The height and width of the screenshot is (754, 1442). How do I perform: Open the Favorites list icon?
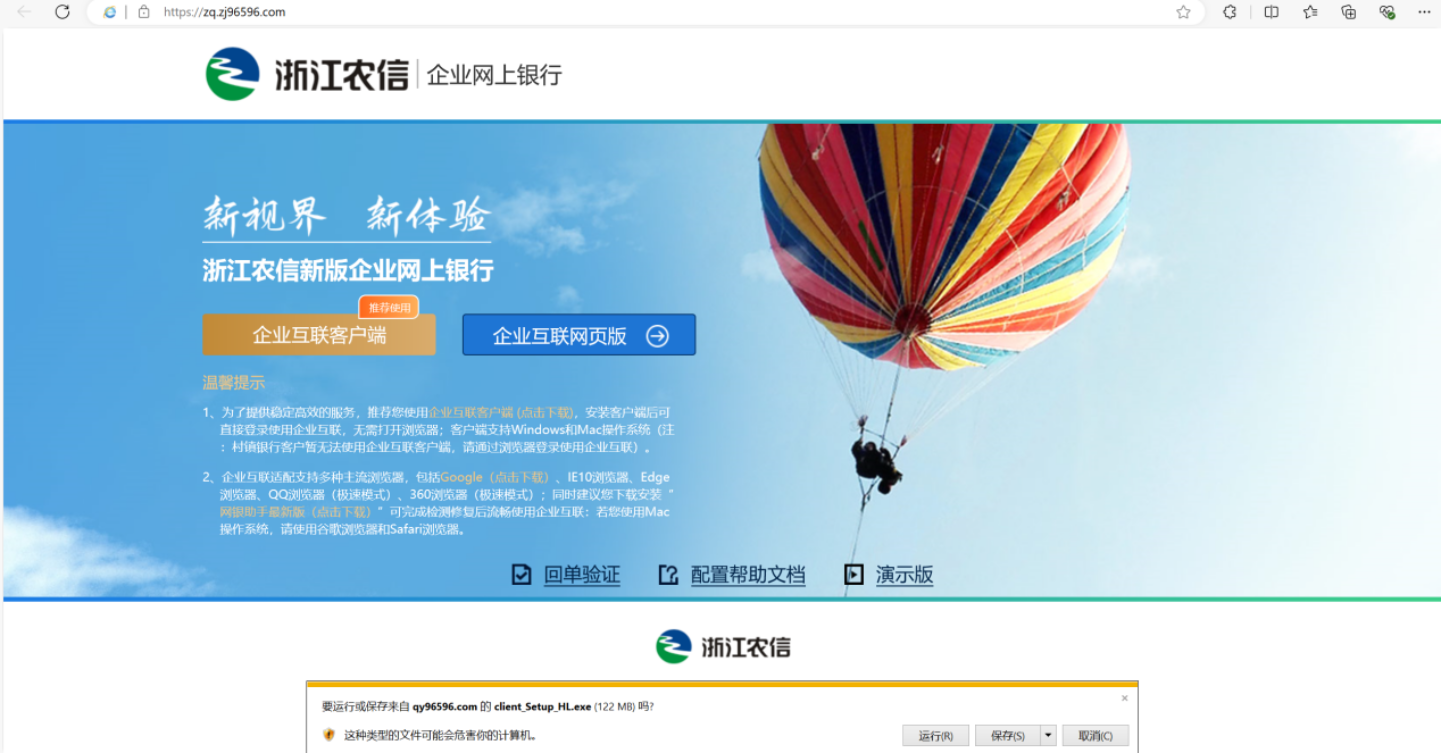1310,12
